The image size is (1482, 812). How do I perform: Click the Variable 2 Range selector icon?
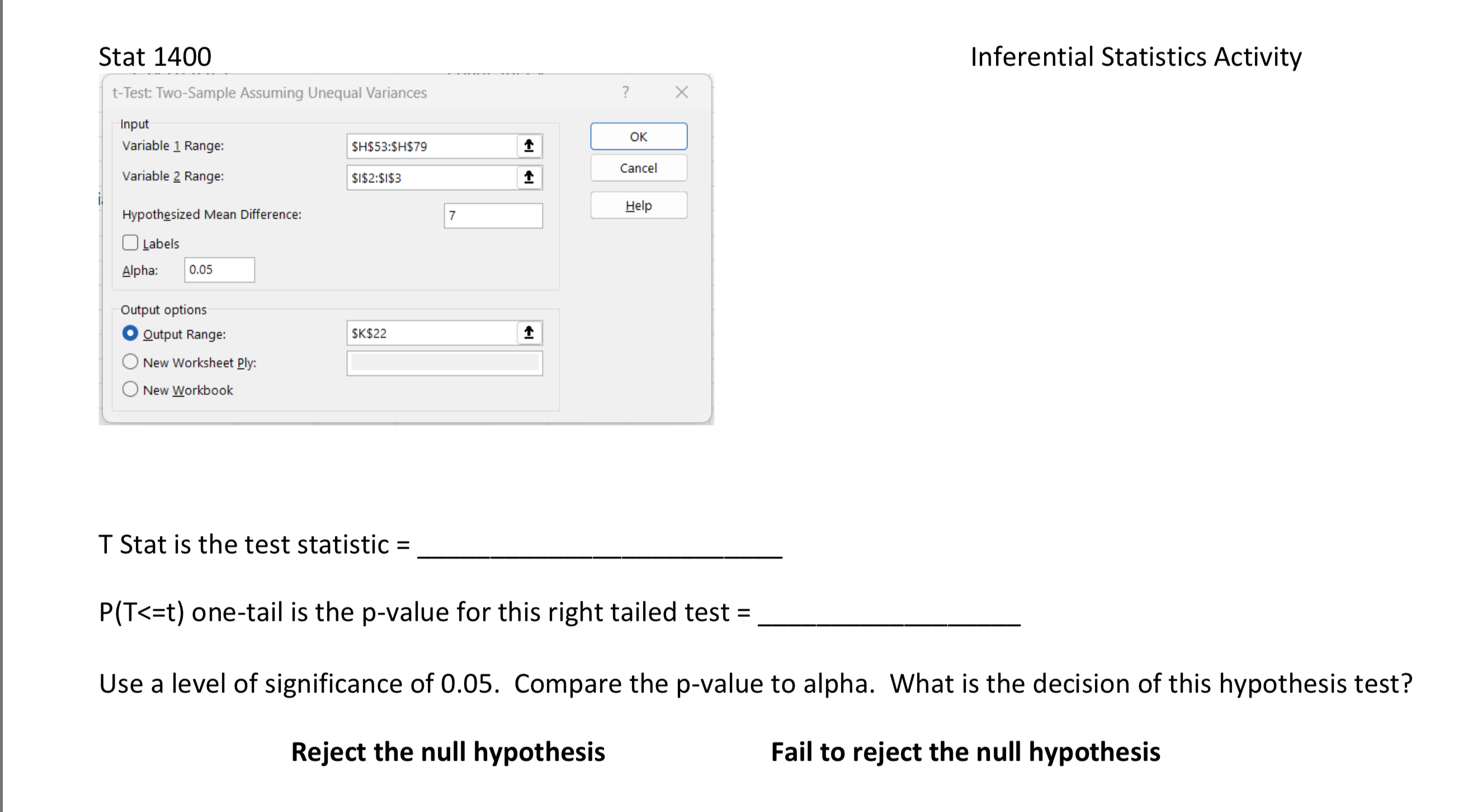pyautogui.click(x=528, y=177)
